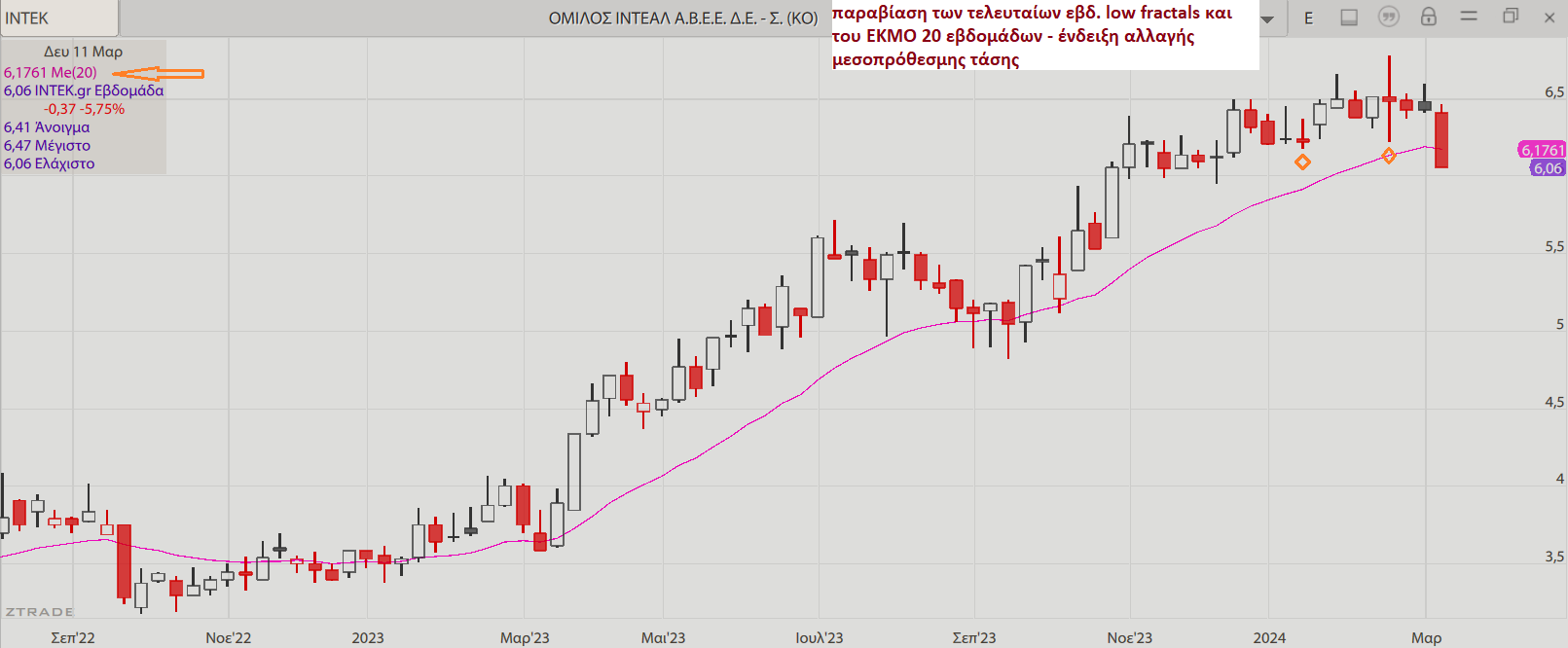
Task: Click the Ιουλ'23 time axis label
Action: click(x=820, y=637)
